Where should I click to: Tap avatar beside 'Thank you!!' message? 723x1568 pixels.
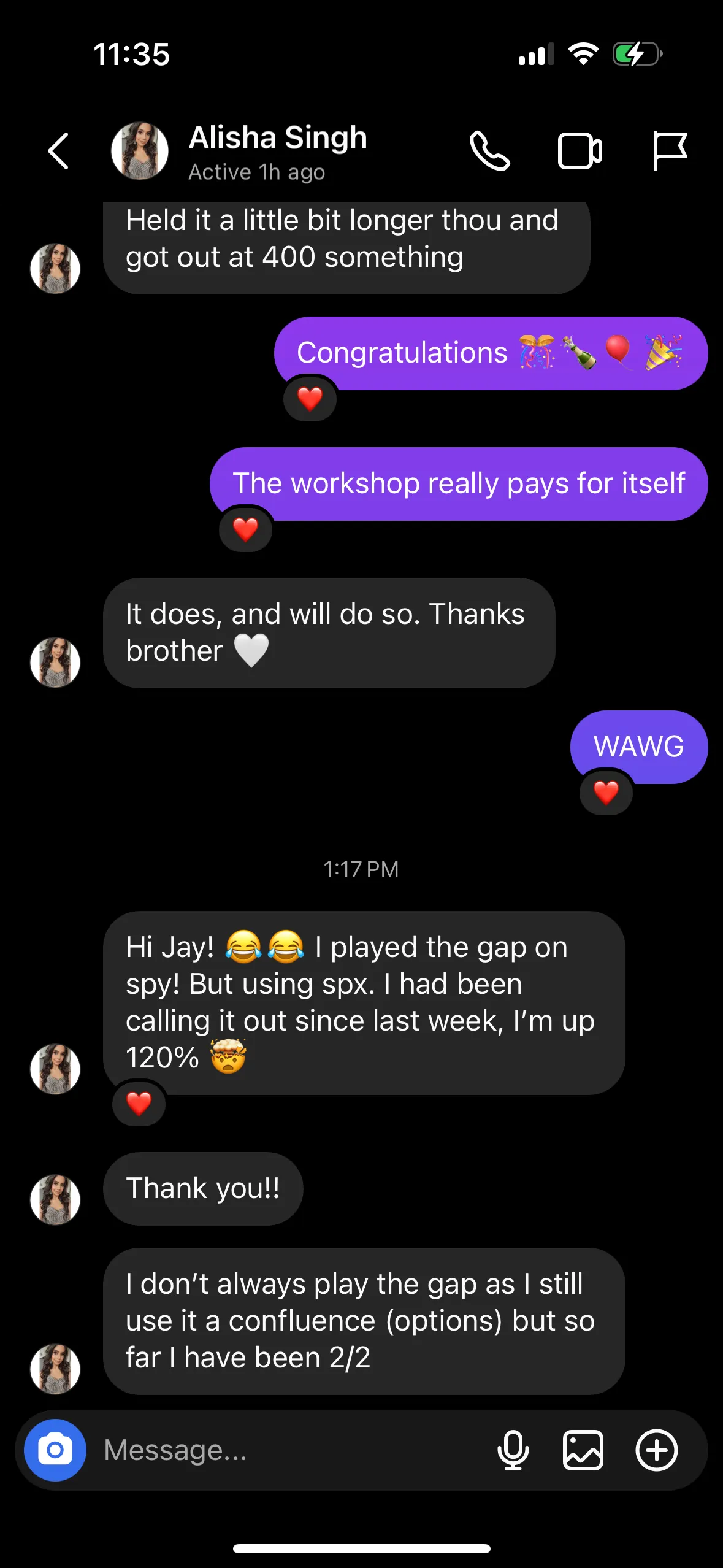[55, 1199]
